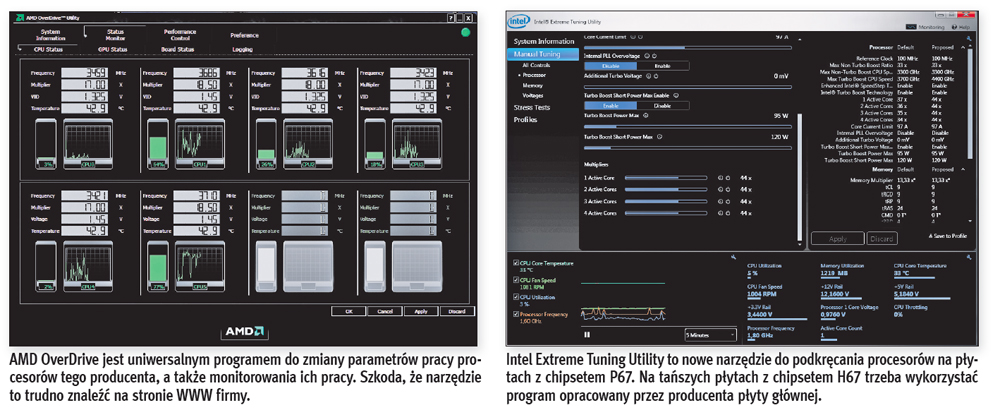Click the Apply button in AMD OverDrive
1000x410 pixels.
point(420,311)
